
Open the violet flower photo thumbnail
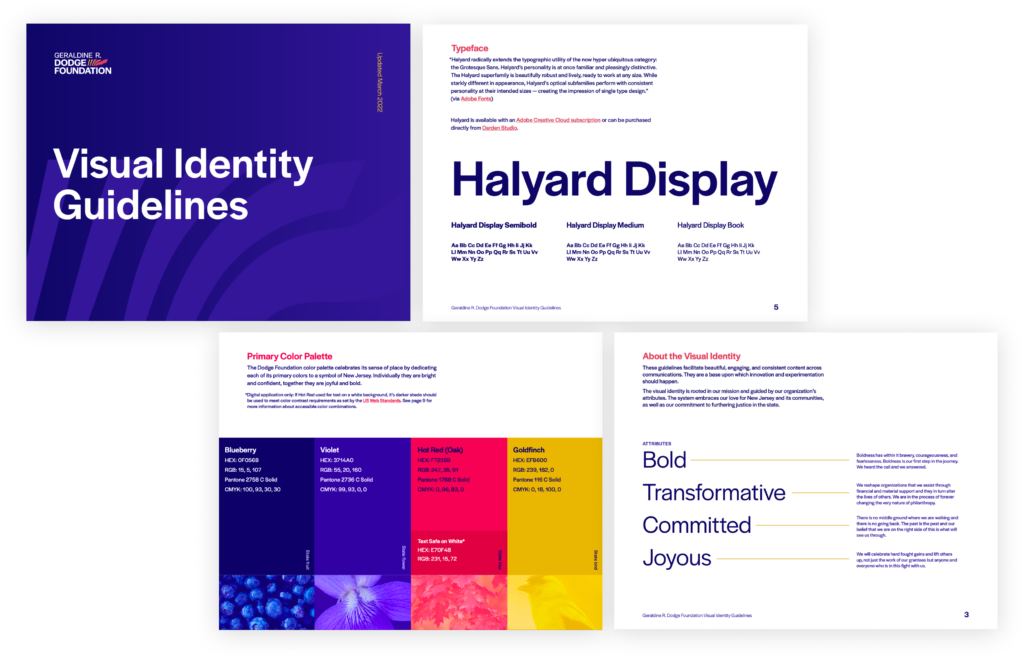362,602
